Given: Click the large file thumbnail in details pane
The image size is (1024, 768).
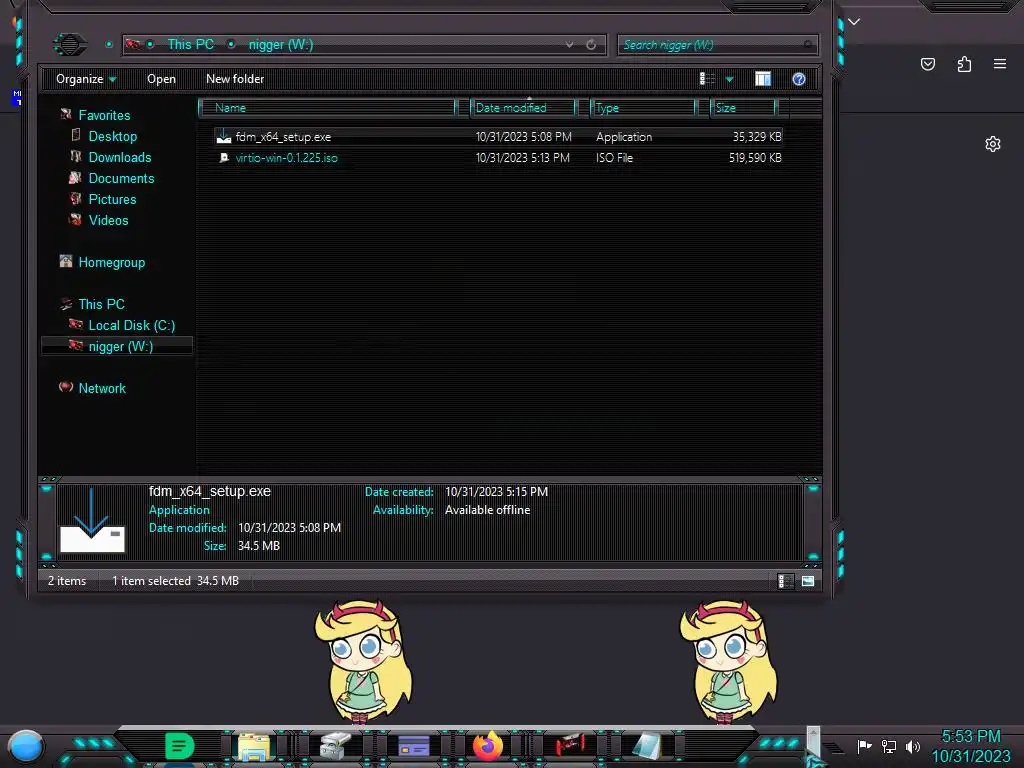Looking at the screenshot, I should coord(92,520).
